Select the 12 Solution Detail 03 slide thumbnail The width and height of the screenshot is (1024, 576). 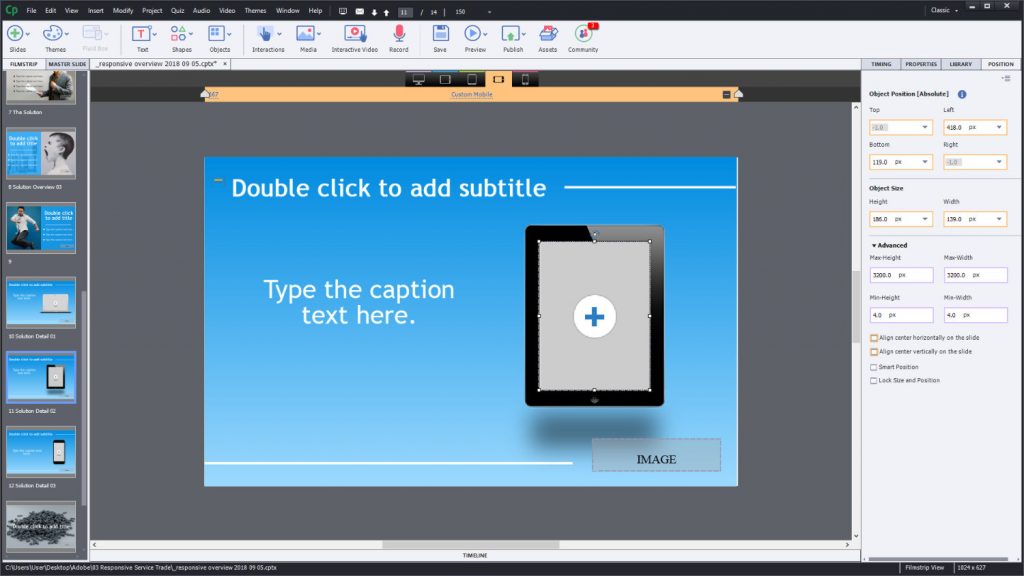coord(41,452)
